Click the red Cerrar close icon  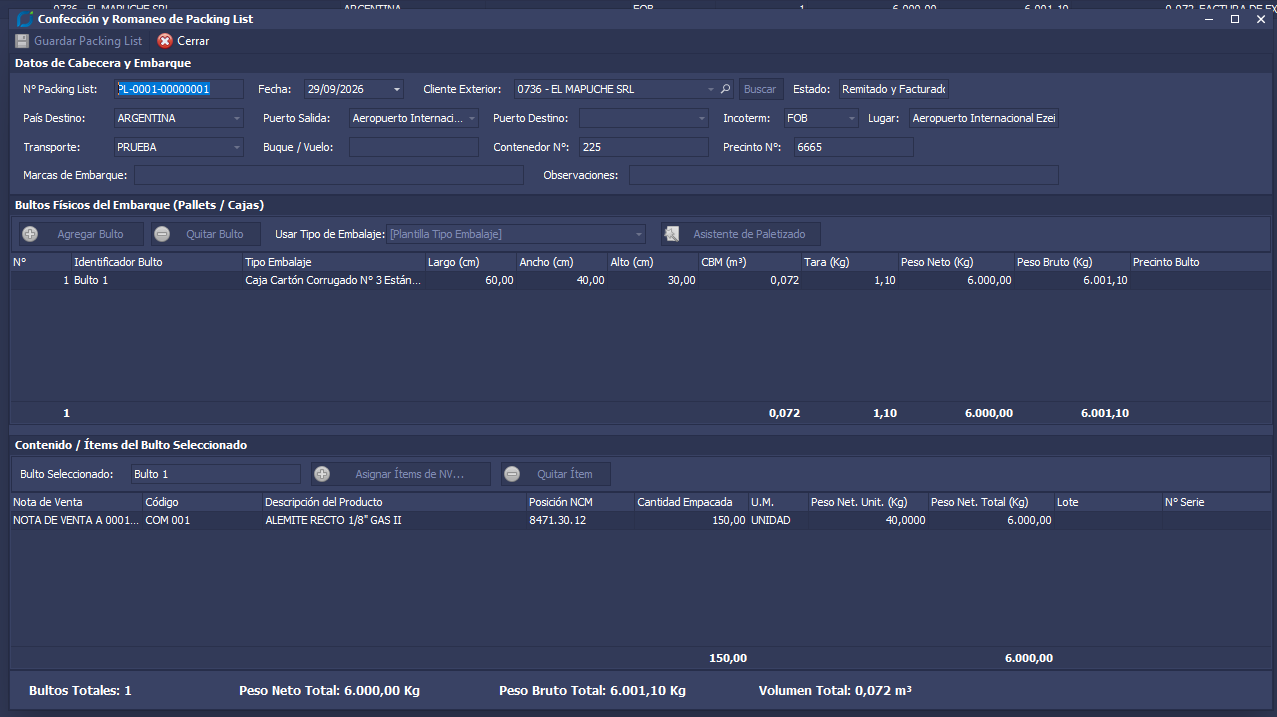point(165,41)
